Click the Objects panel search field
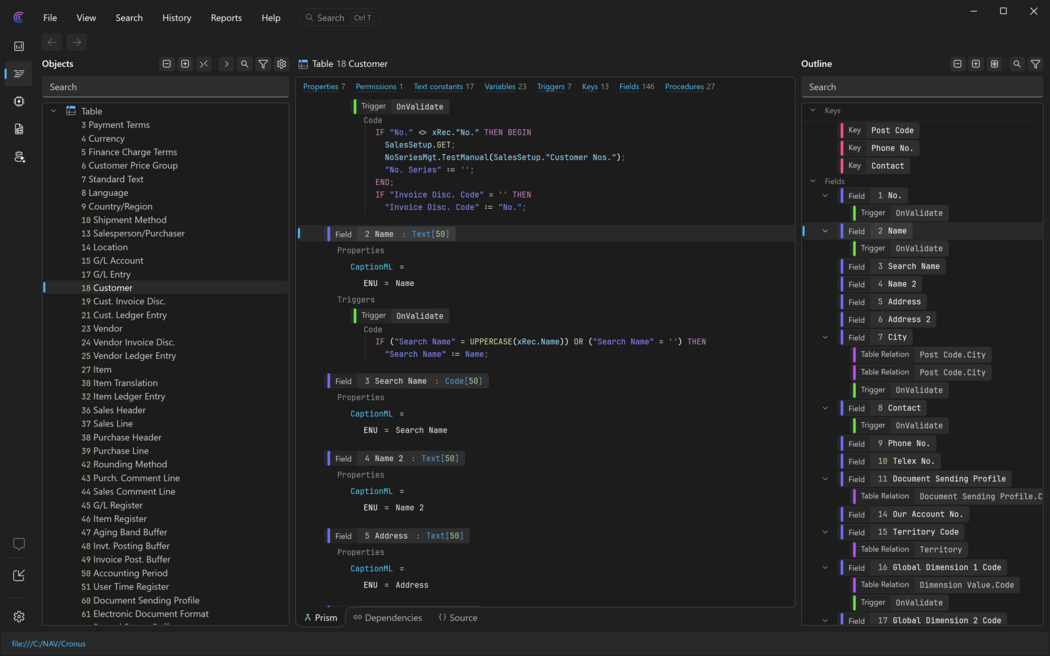The image size is (1050, 656). click(x=165, y=87)
